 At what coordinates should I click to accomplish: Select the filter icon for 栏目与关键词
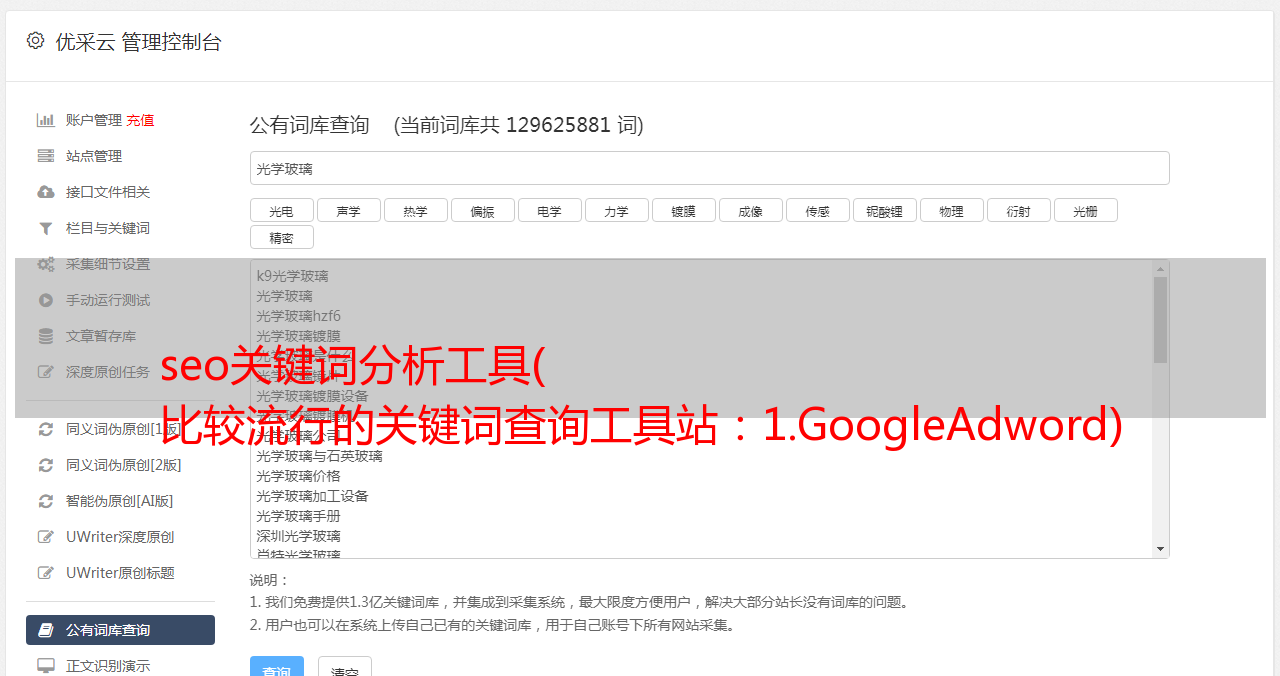coord(46,228)
